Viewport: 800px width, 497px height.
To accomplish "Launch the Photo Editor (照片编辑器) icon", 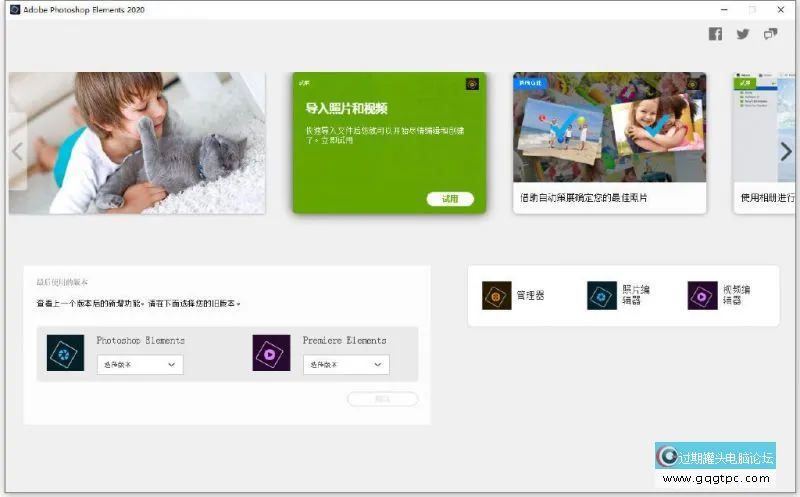I will click(x=602, y=295).
